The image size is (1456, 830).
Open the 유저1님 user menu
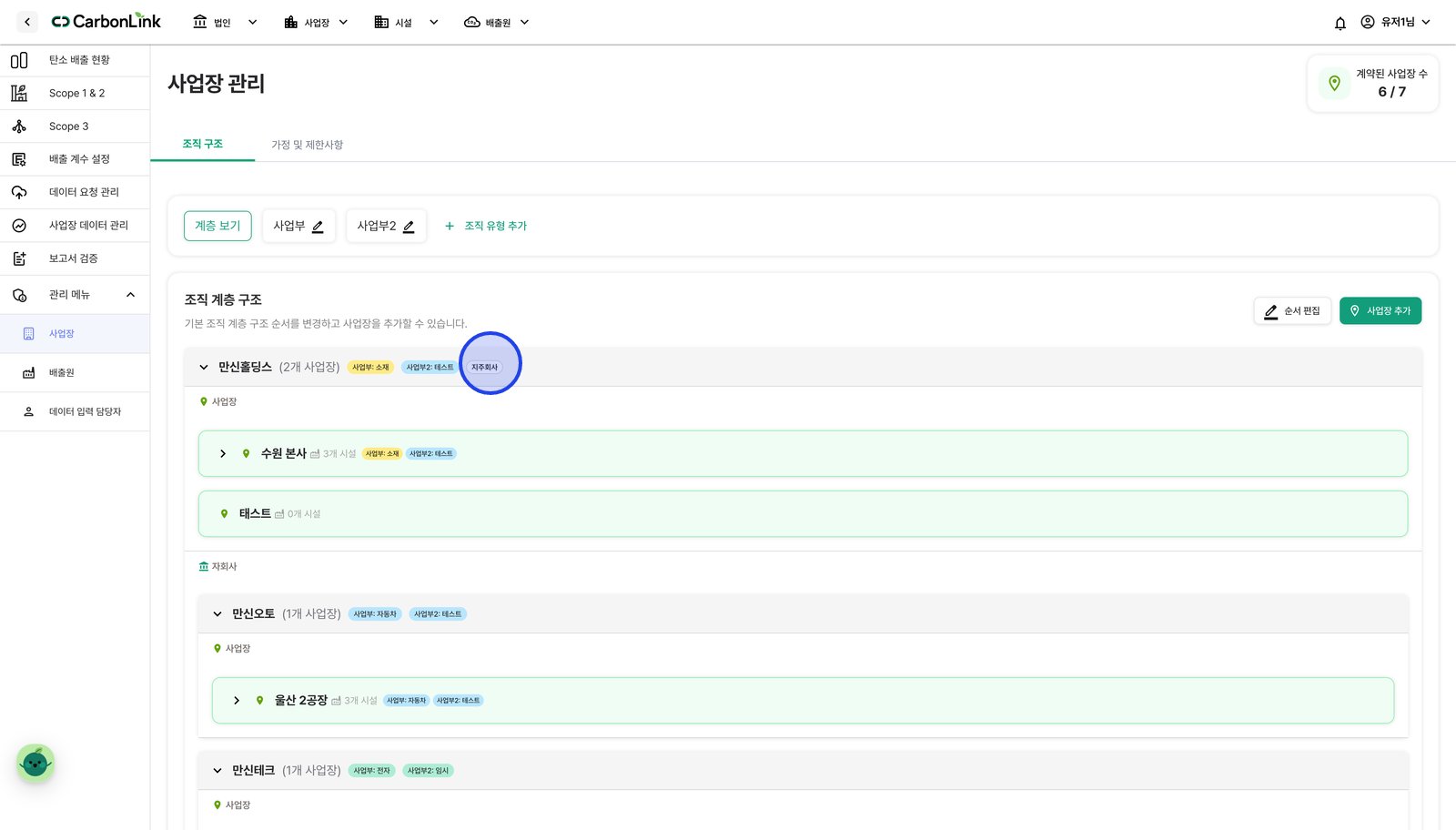(x=1396, y=22)
